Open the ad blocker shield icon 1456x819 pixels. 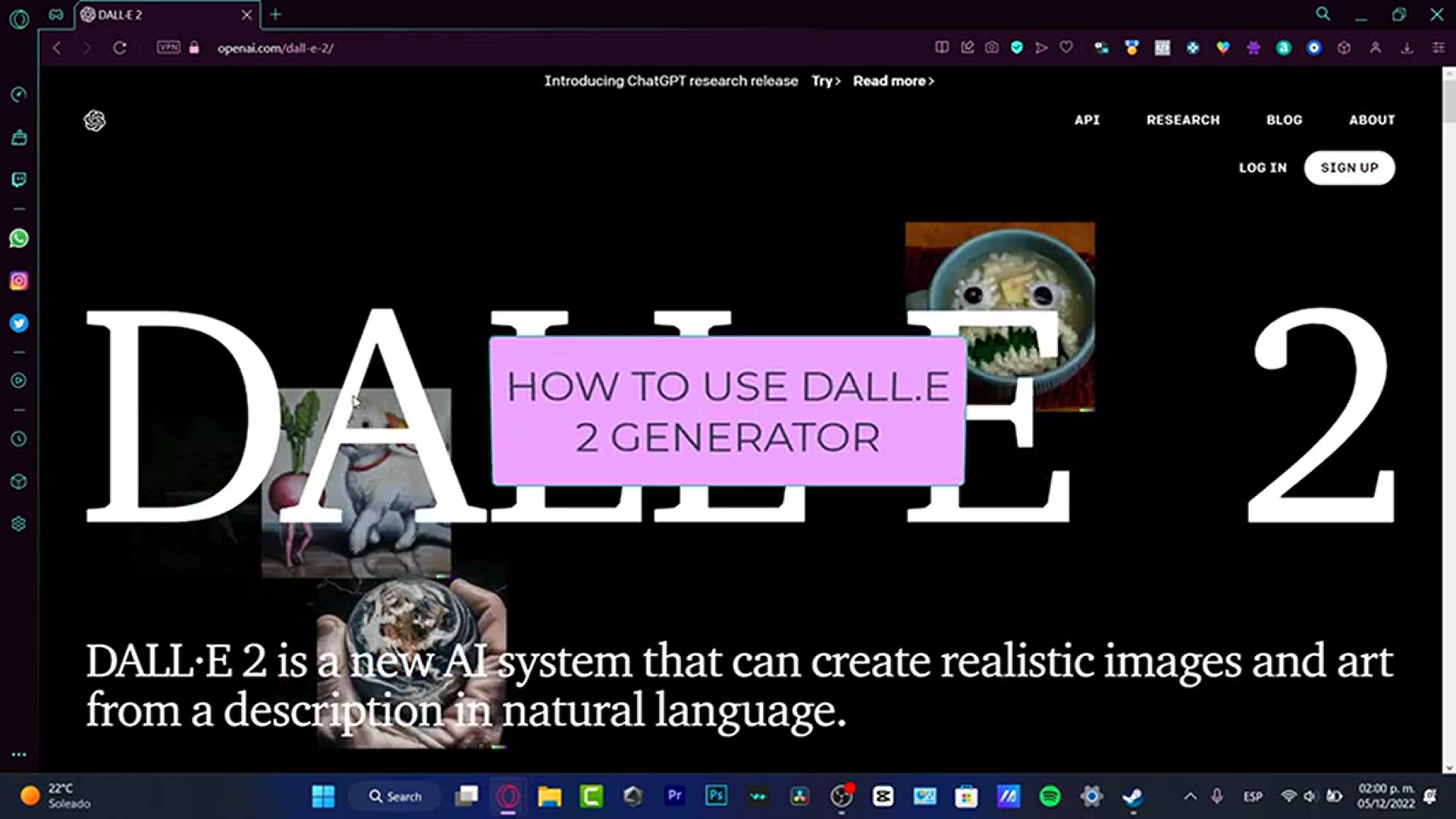[x=1017, y=48]
